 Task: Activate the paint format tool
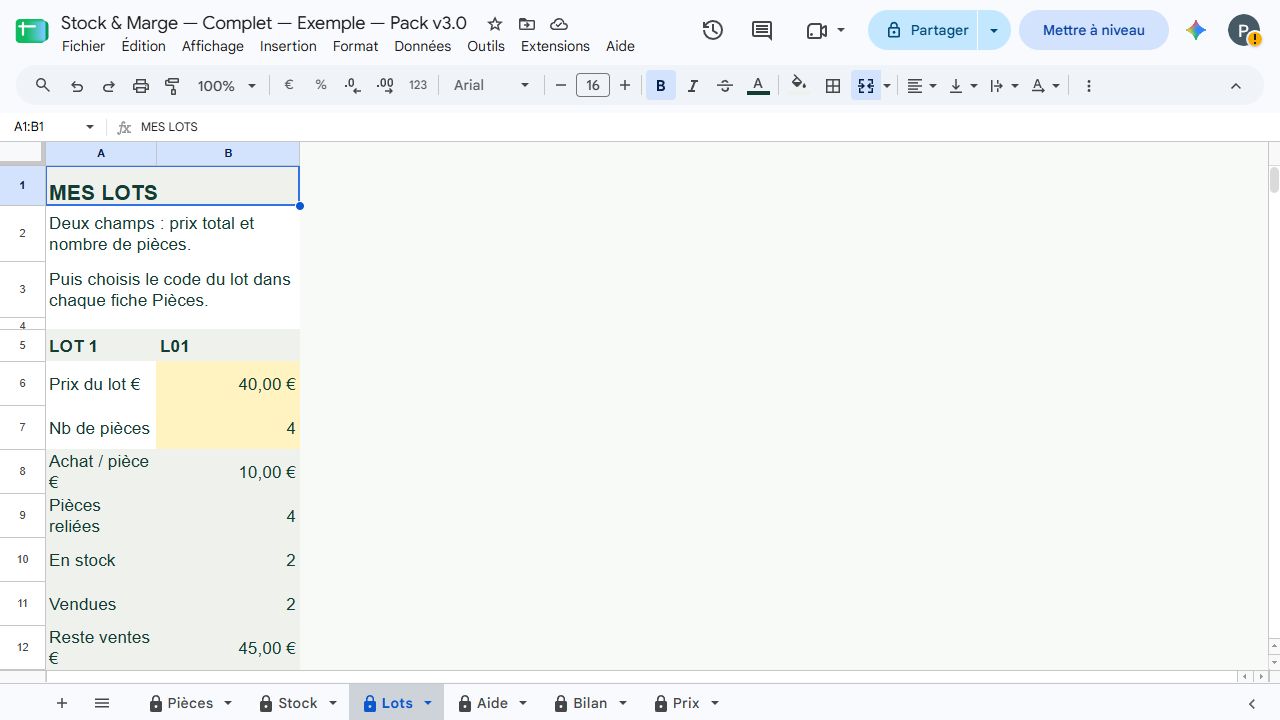172,86
